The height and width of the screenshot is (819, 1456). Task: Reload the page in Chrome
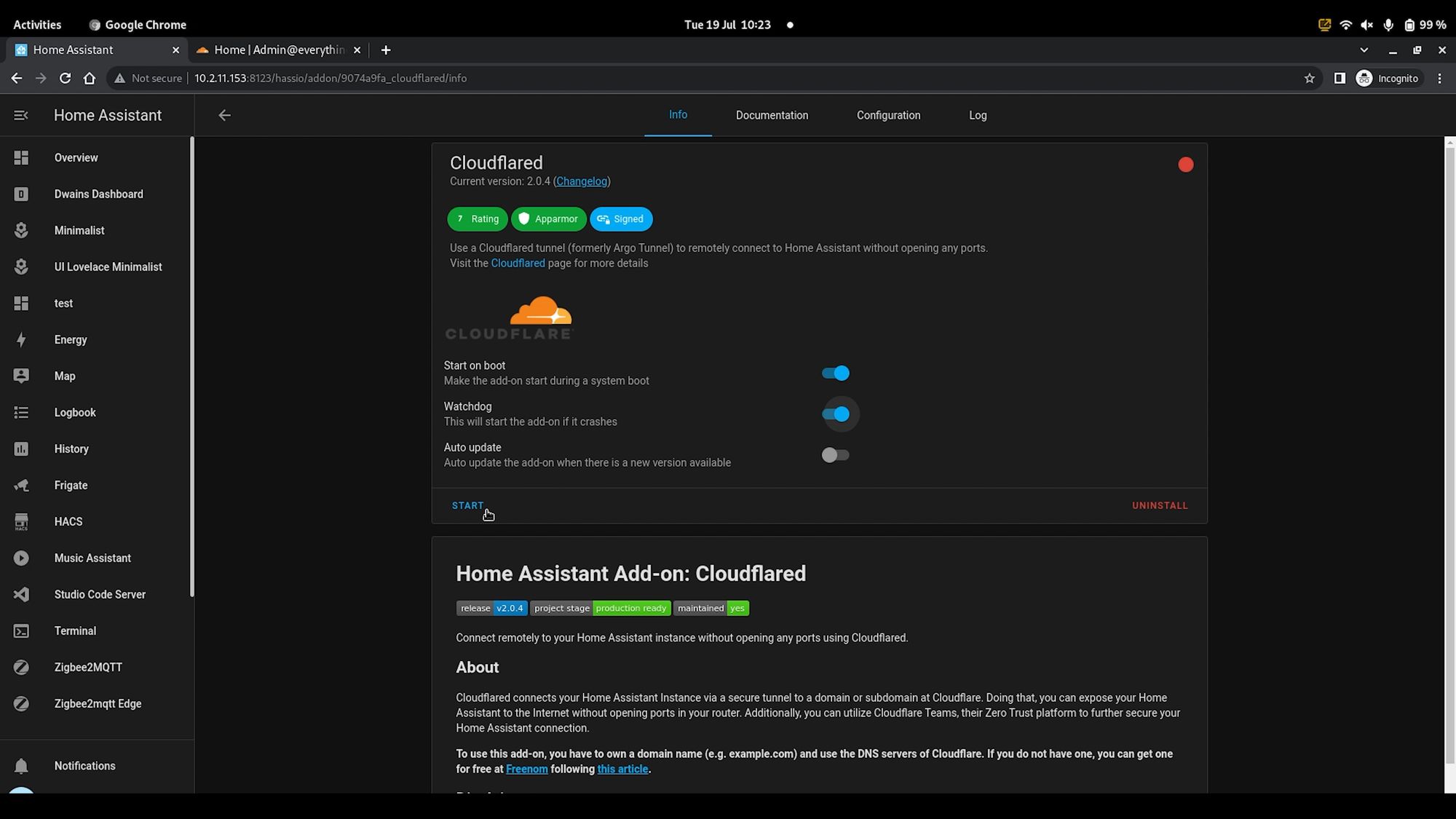[x=65, y=78]
